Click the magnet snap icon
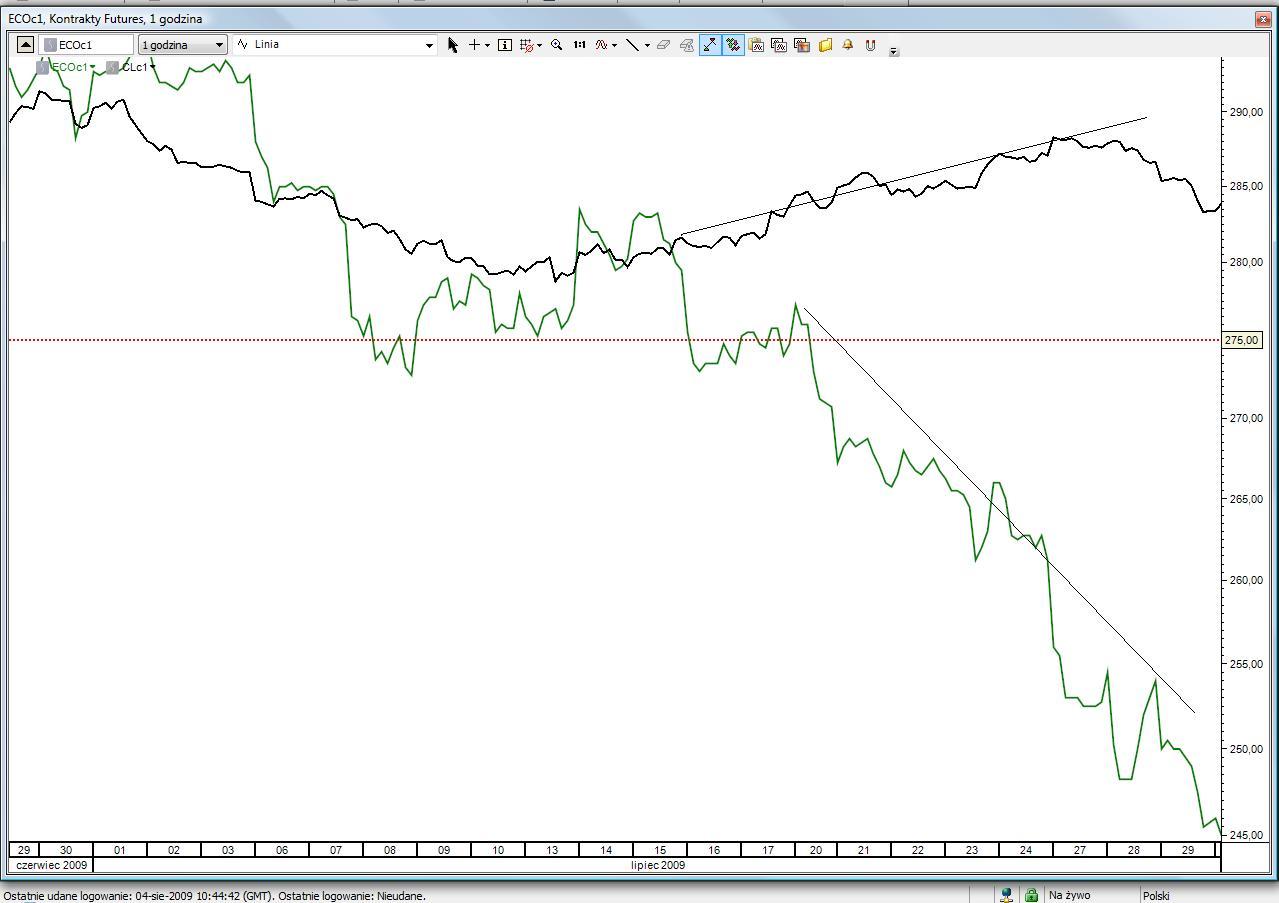This screenshot has height=903, width=1279. point(870,45)
